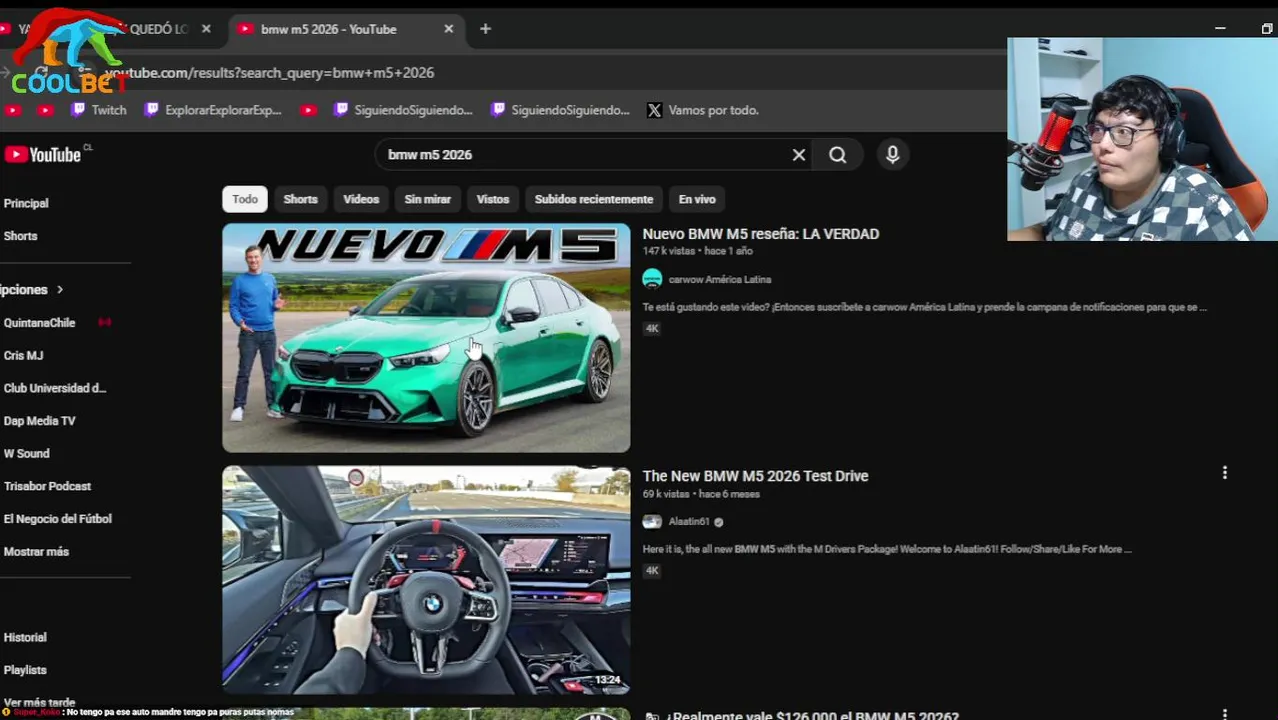The height and width of the screenshot is (720, 1278).
Task: Click the description starting 'Te está gustando este video?'
Action: click(925, 307)
